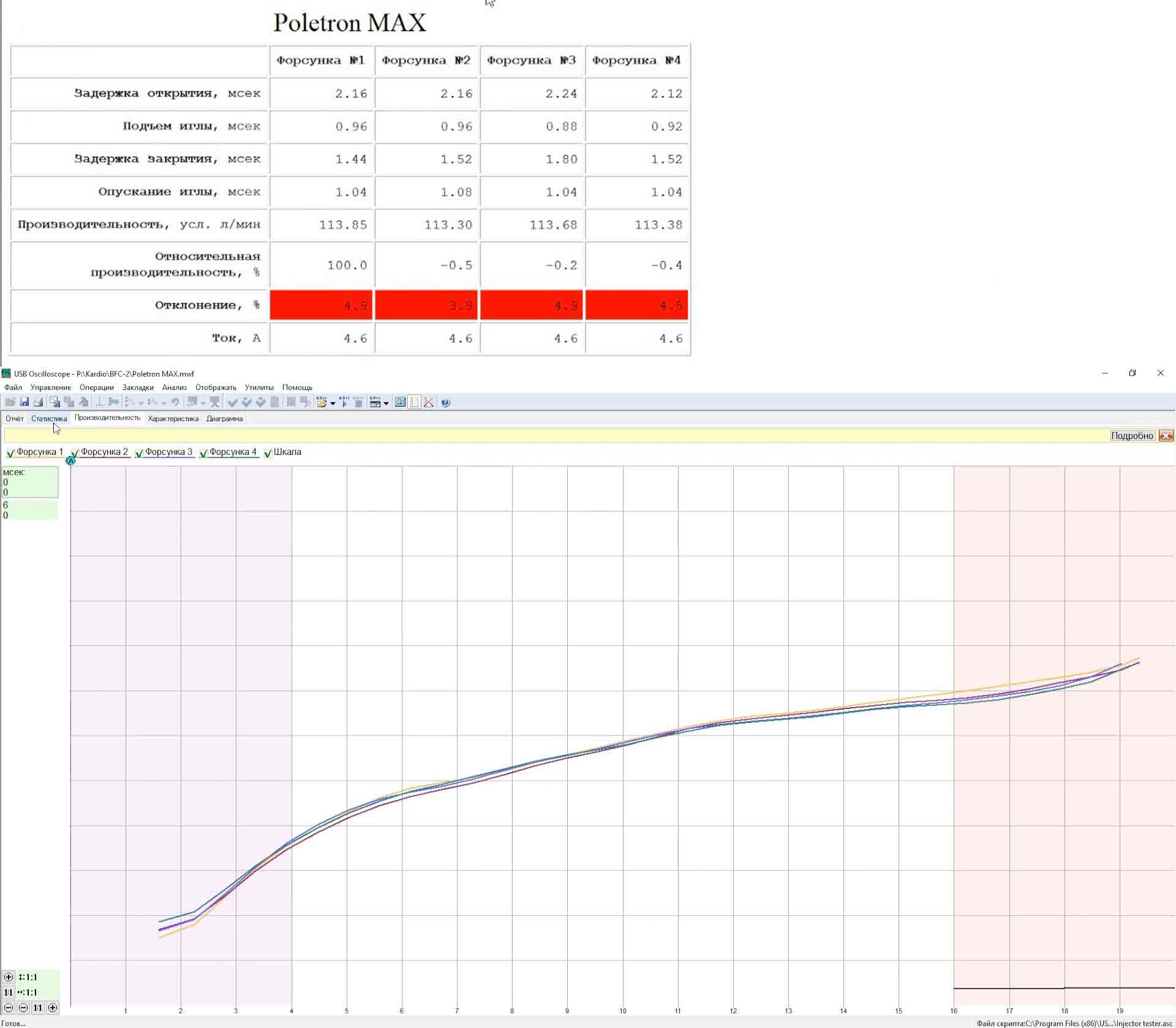
Task: Click the bottom-row 1:1 reset zoom icon
Action: pos(38,1008)
